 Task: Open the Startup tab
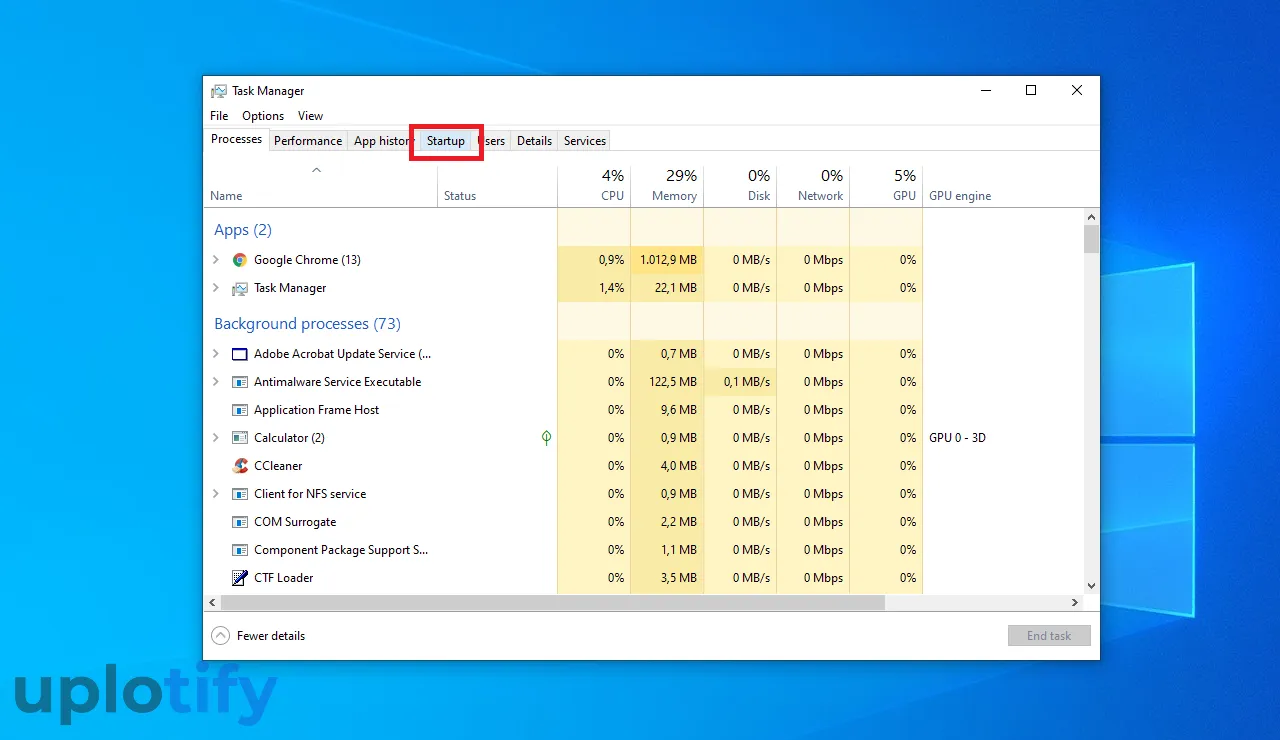446,141
